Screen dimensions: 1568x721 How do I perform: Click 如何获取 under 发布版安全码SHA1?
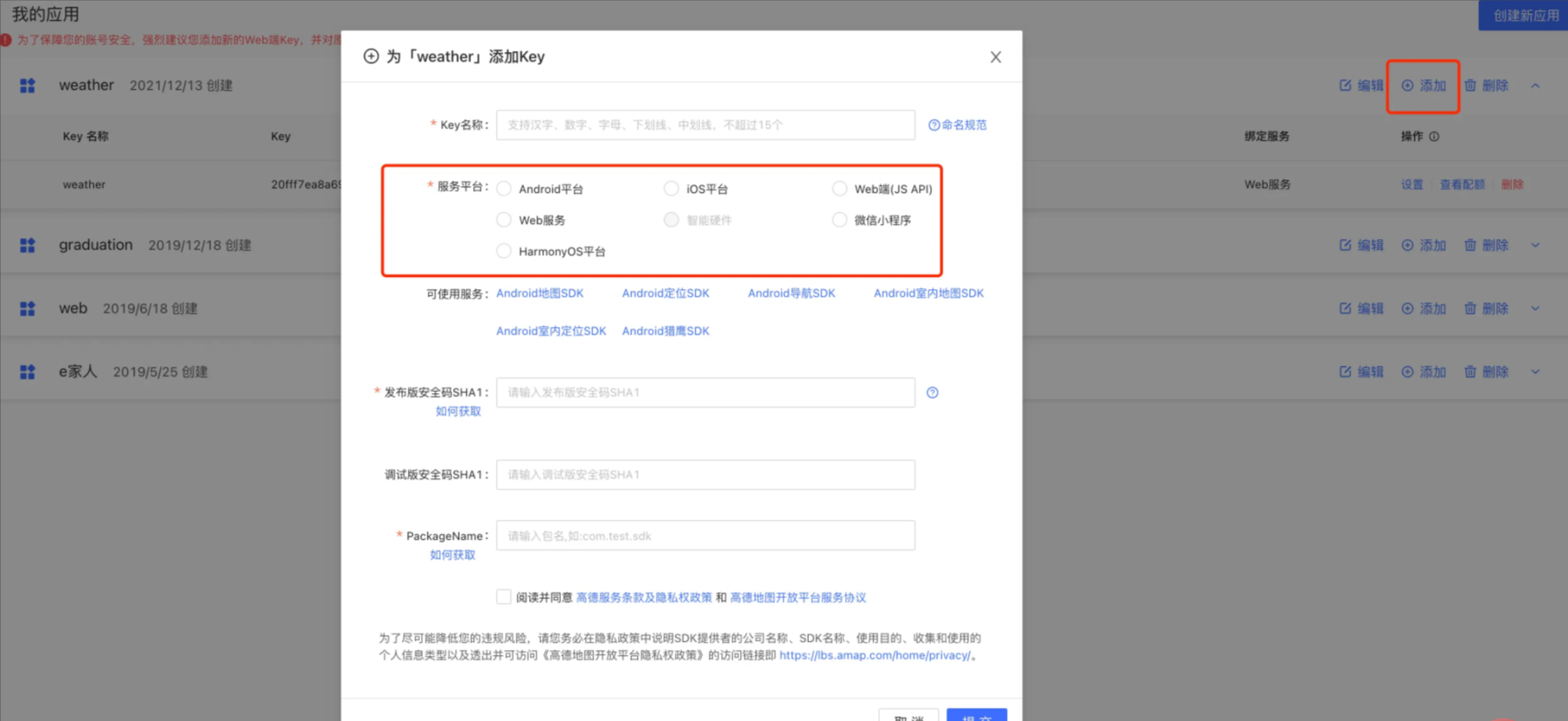(458, 411)
